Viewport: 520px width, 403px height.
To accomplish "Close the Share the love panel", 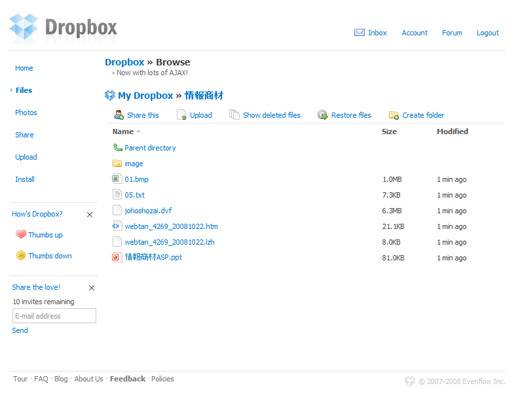I will [91, 288].
